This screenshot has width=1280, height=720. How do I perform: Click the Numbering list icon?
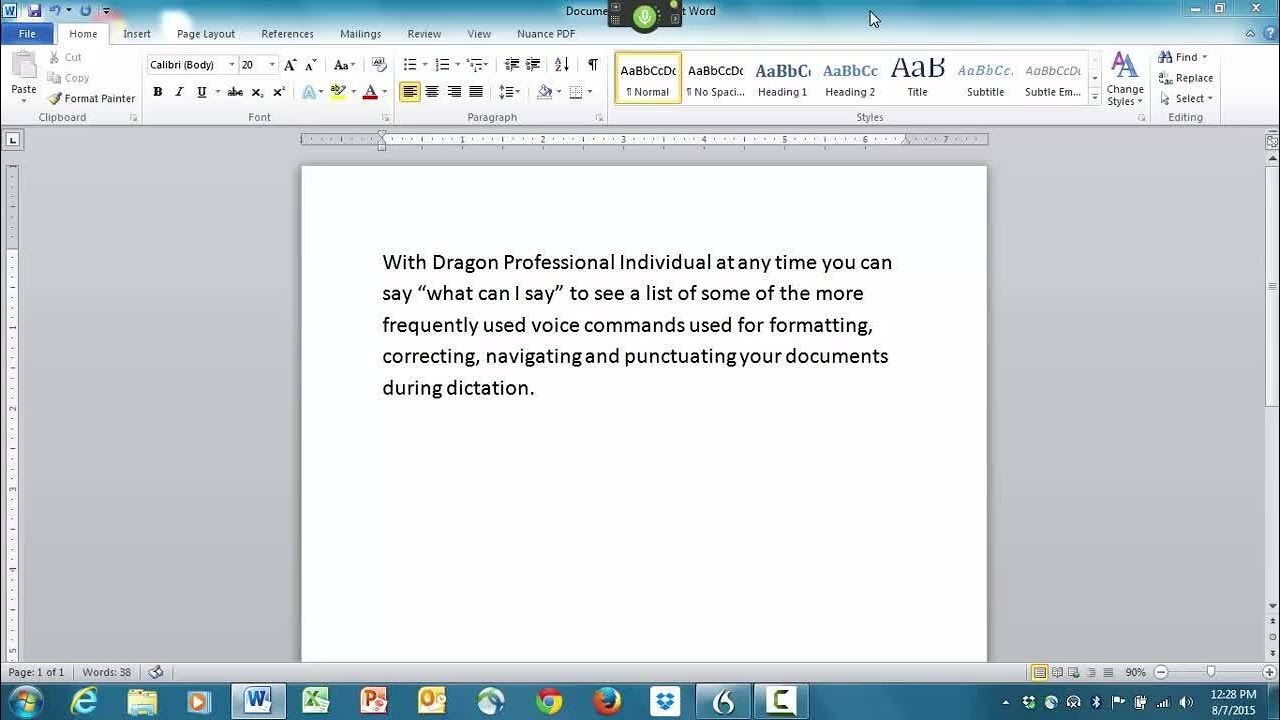[442, 65]
